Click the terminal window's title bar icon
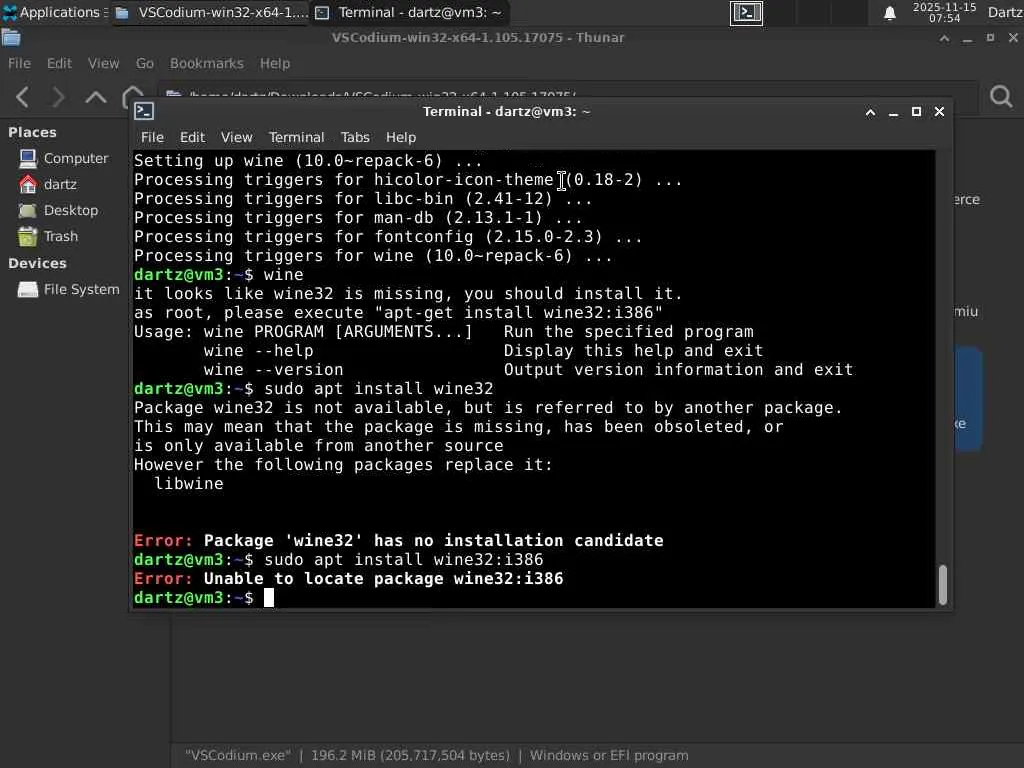The image size is (1024, 768). coord(144,111)
